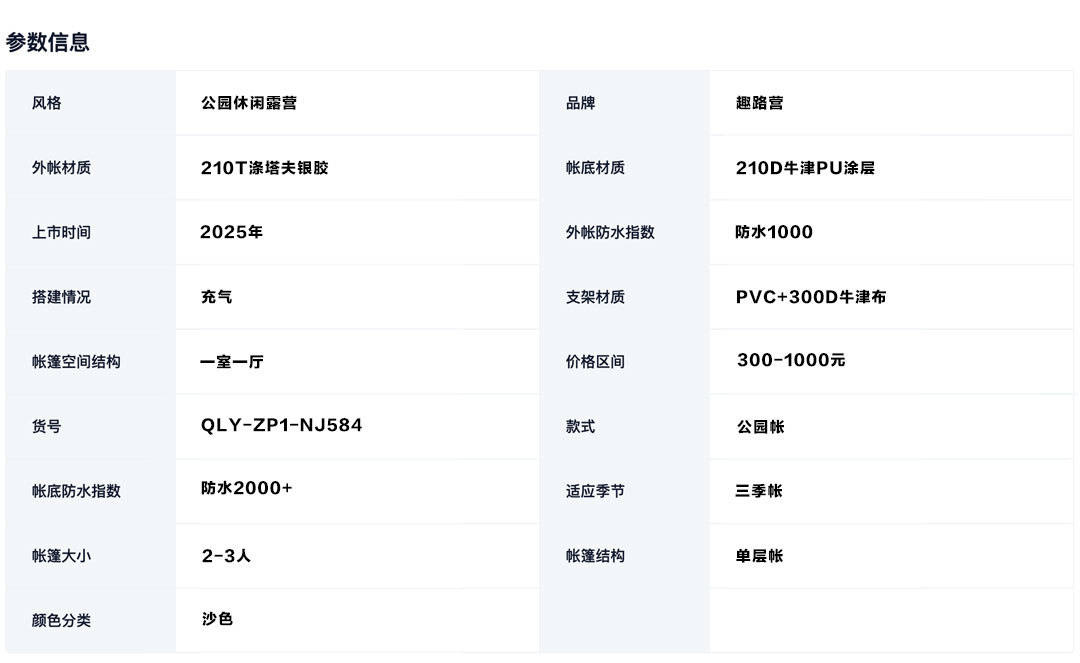This screenshot has width=1080, height=663.
Task: Click the 帐篷空间结构 label
Action: tap(76, 361)
